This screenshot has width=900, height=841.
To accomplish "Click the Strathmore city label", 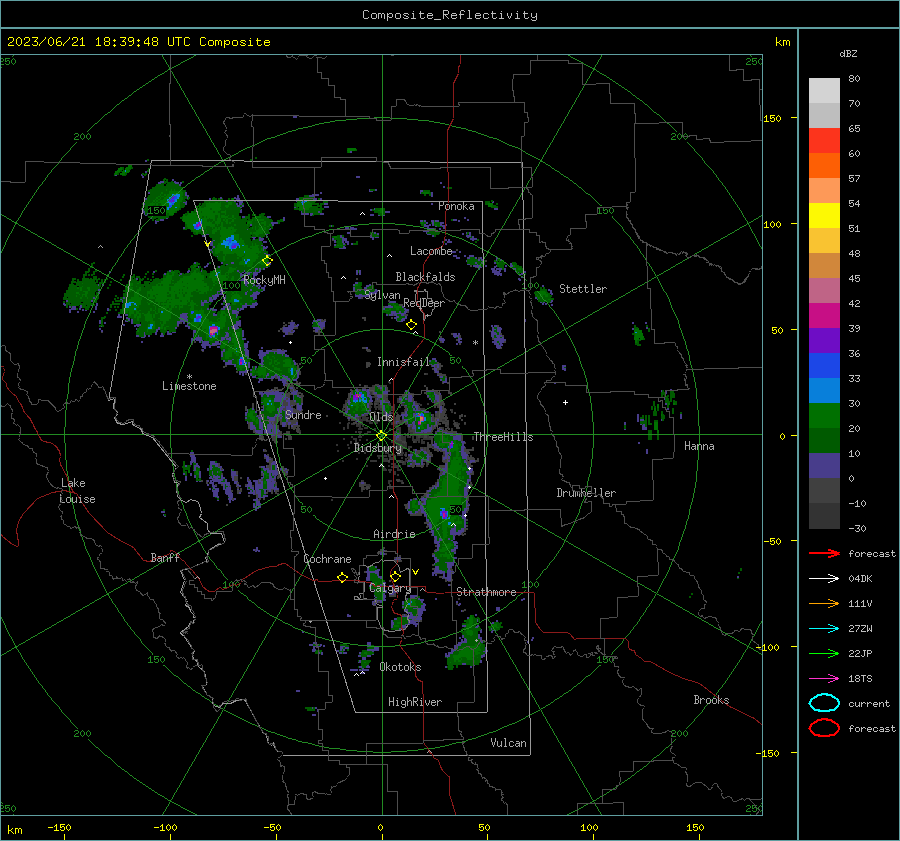I will (486, 592).
